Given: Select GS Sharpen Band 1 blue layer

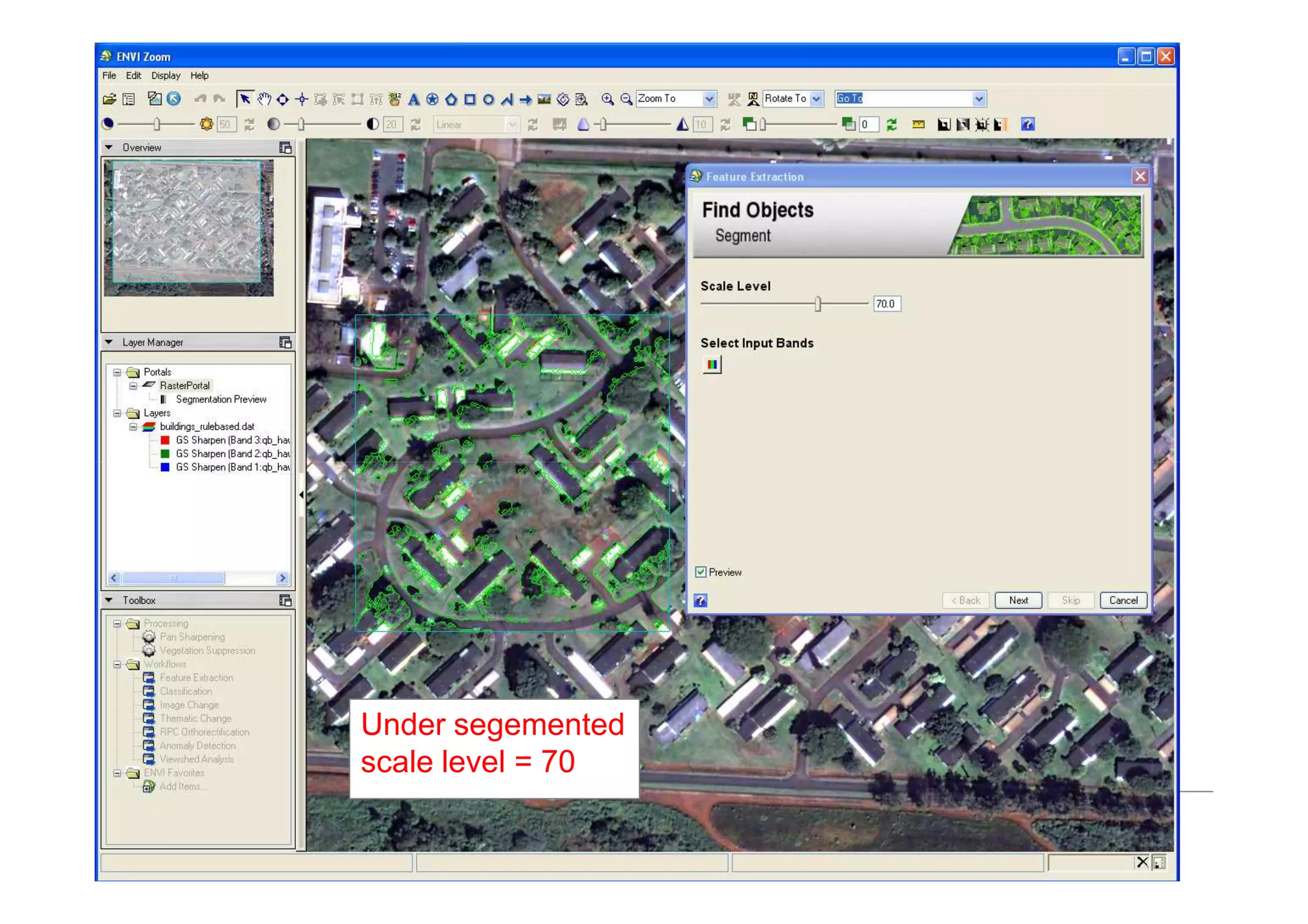Looking at the screenshot, I should [232, 467].
